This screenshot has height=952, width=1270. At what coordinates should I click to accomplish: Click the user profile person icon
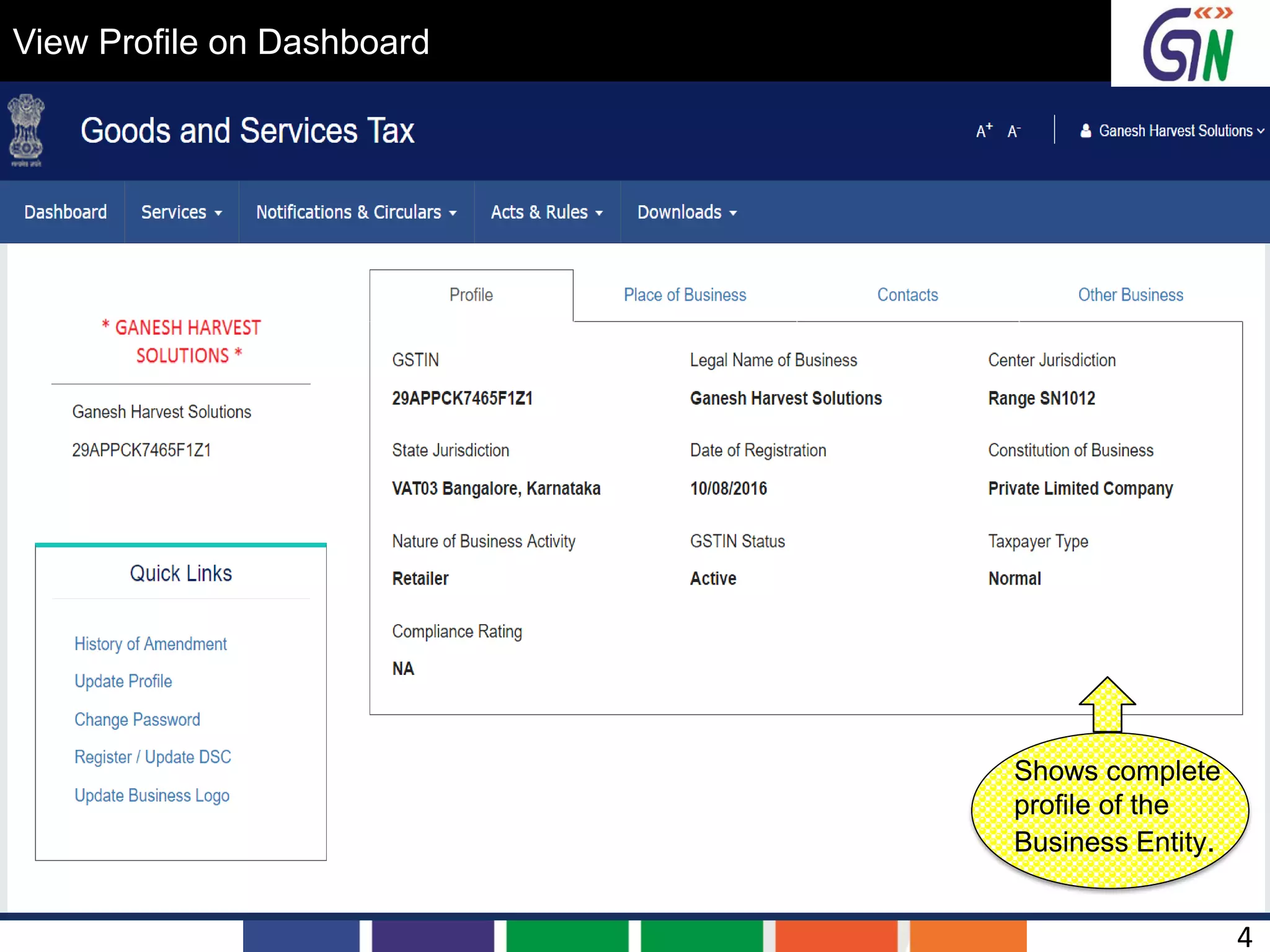[x=1086, y=131]
